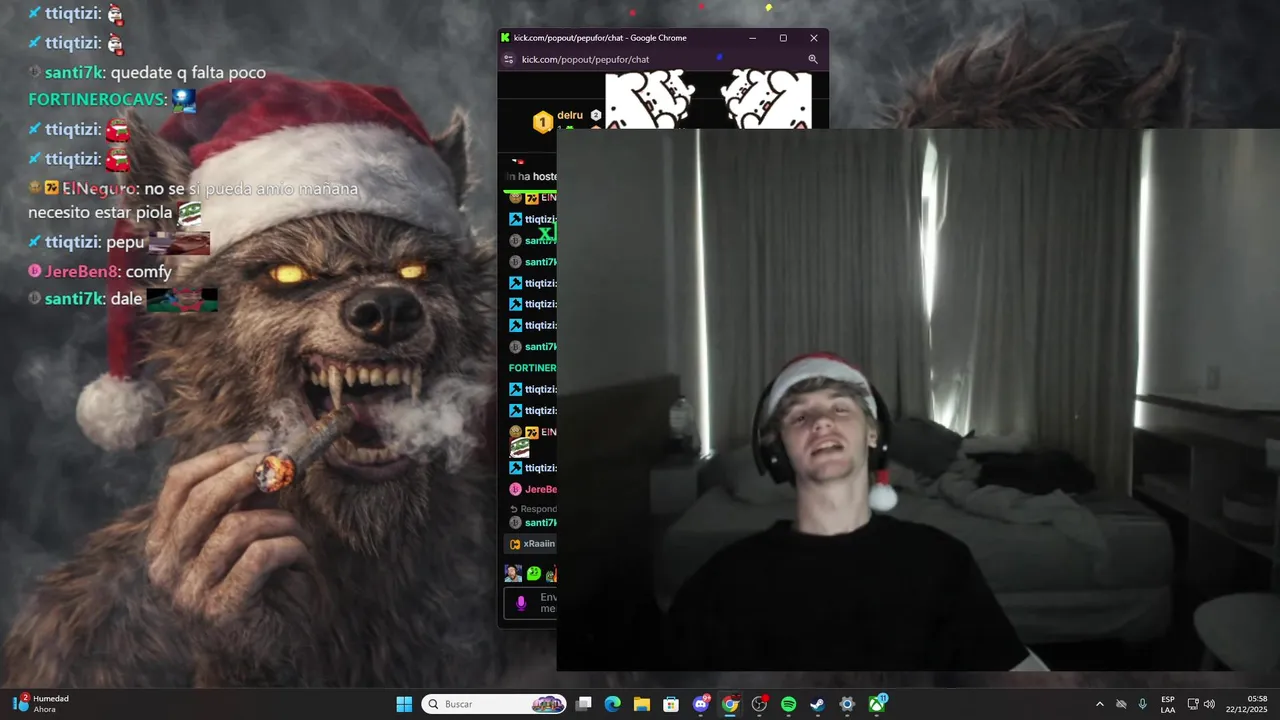Click the Pepe emote under EIN message

coord(519,448)
